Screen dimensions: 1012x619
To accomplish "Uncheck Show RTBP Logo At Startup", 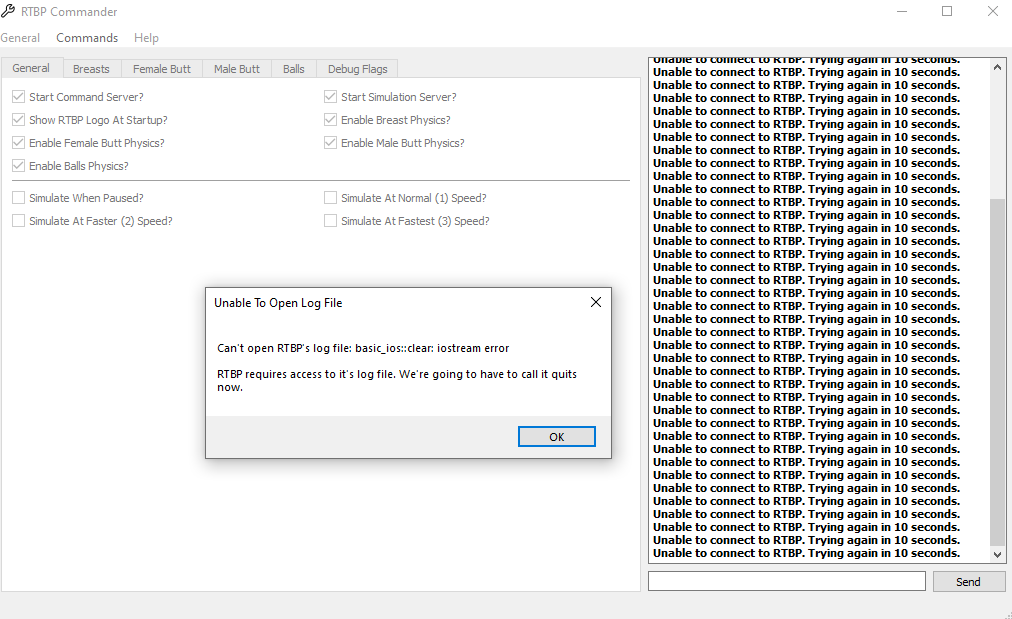I will 18,120.
